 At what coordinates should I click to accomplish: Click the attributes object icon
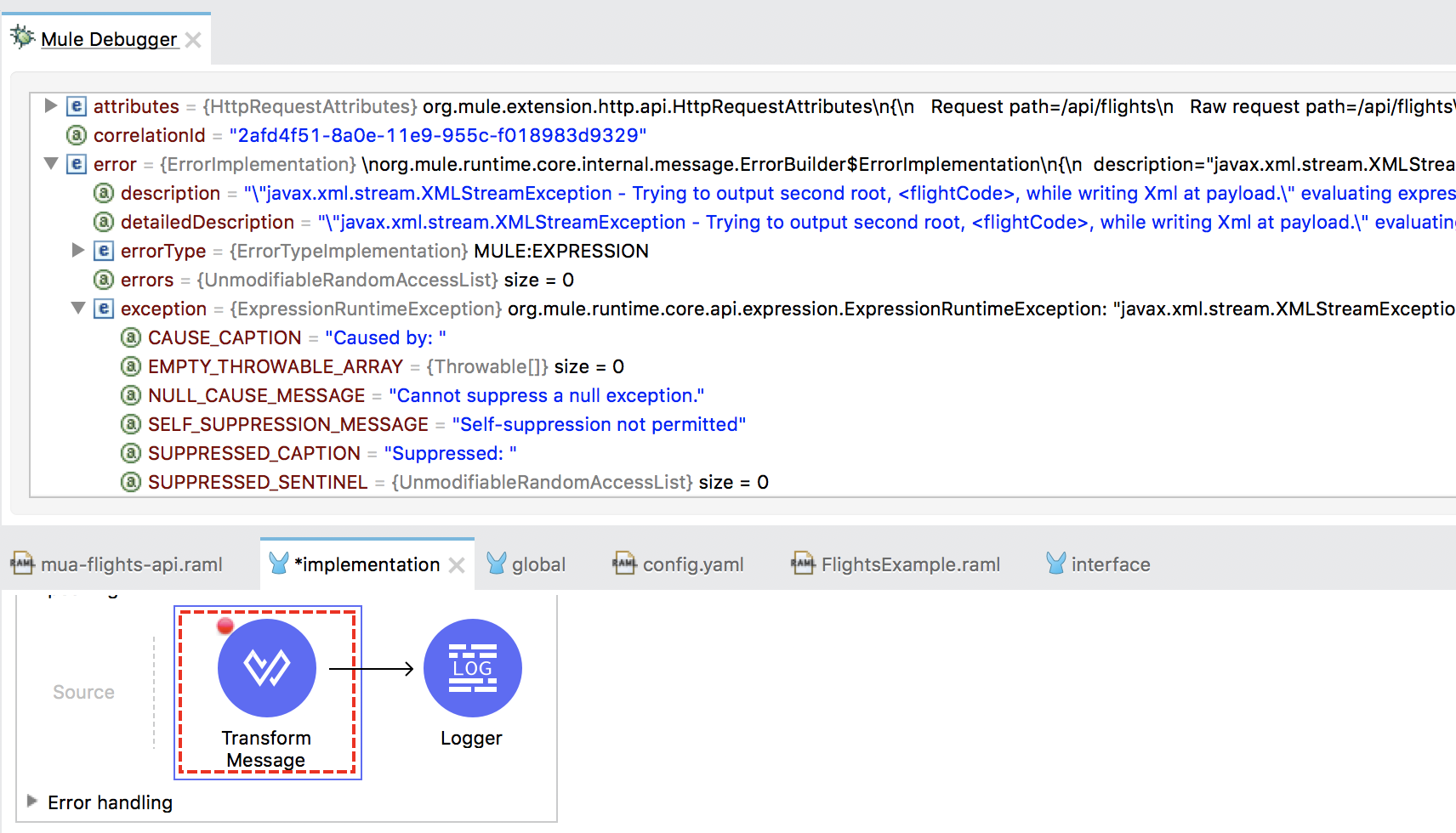pyautogui.click(x=77, y=106)
